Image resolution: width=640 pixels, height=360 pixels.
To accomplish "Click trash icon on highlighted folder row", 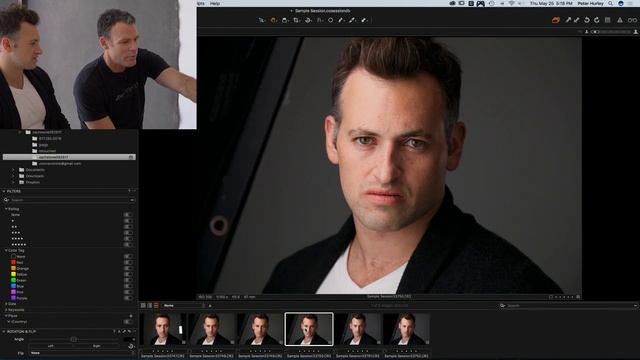I will click(x=131, y=157).
